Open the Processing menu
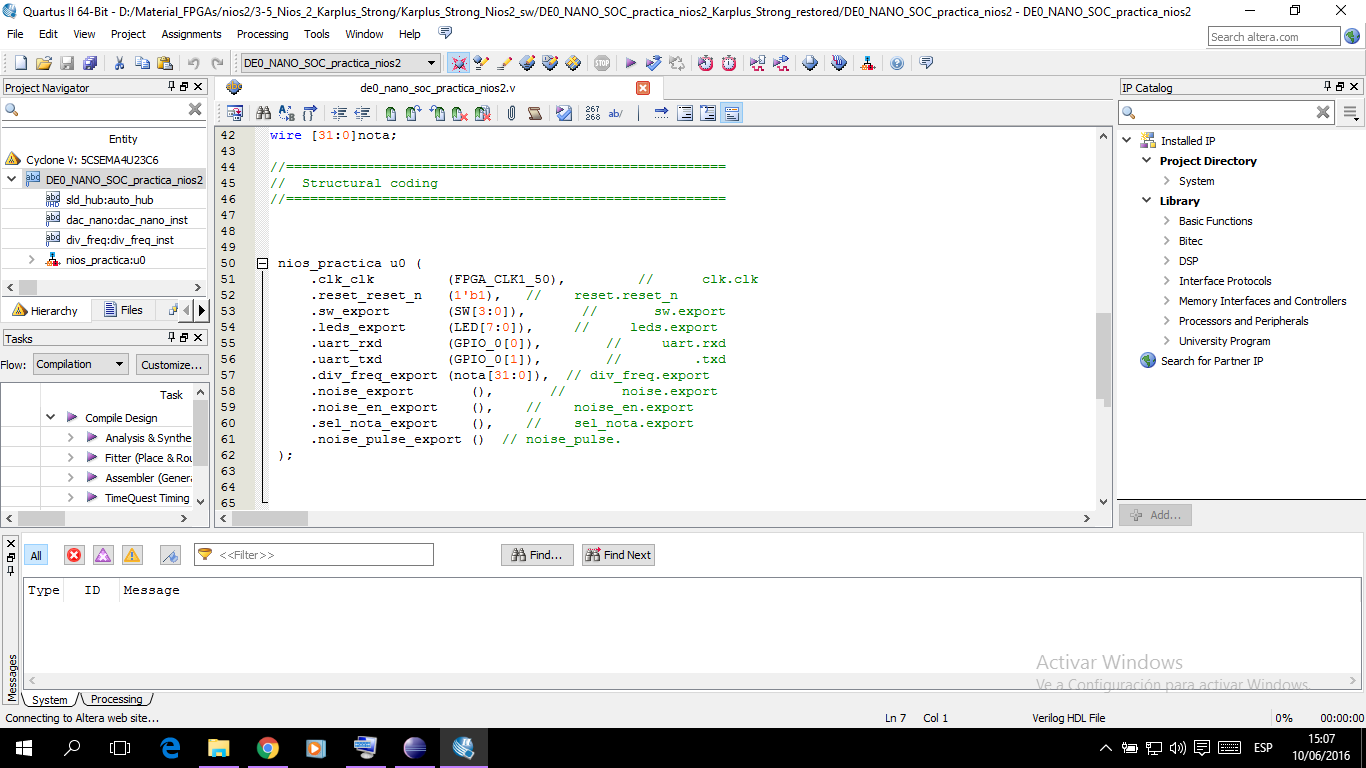Screen dimensions: 1366x768 click(263, 34)
